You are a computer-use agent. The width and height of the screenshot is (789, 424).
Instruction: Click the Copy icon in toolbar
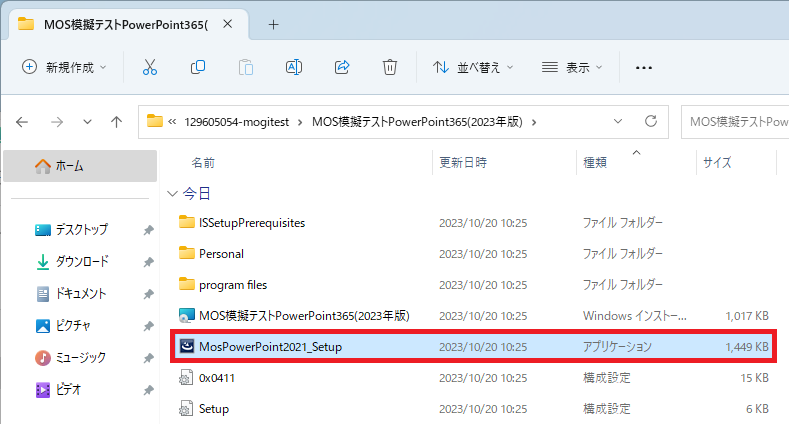click(198, 67)
